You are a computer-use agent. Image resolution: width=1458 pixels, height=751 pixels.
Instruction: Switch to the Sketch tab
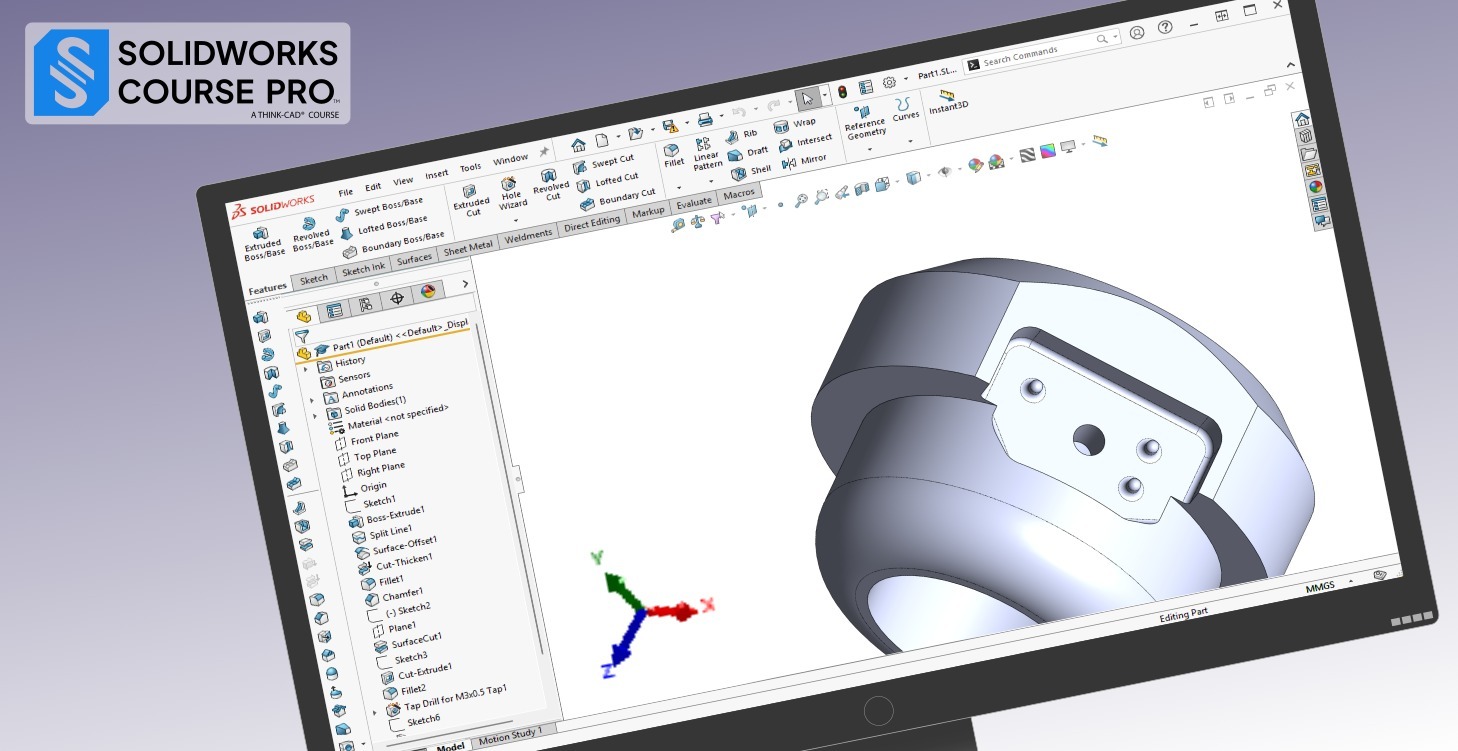pos(314,279)
